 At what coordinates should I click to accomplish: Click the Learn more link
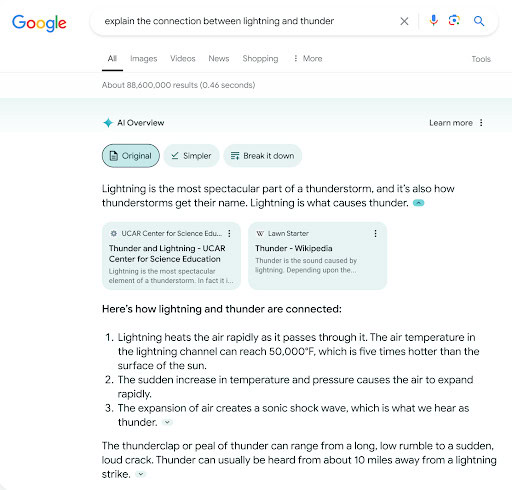coord(451,123)
